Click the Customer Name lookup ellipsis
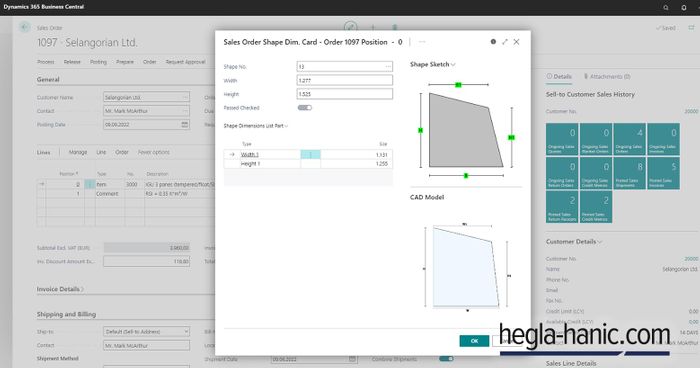The height and width of the screenshot is (368, 700). (185, 97)
